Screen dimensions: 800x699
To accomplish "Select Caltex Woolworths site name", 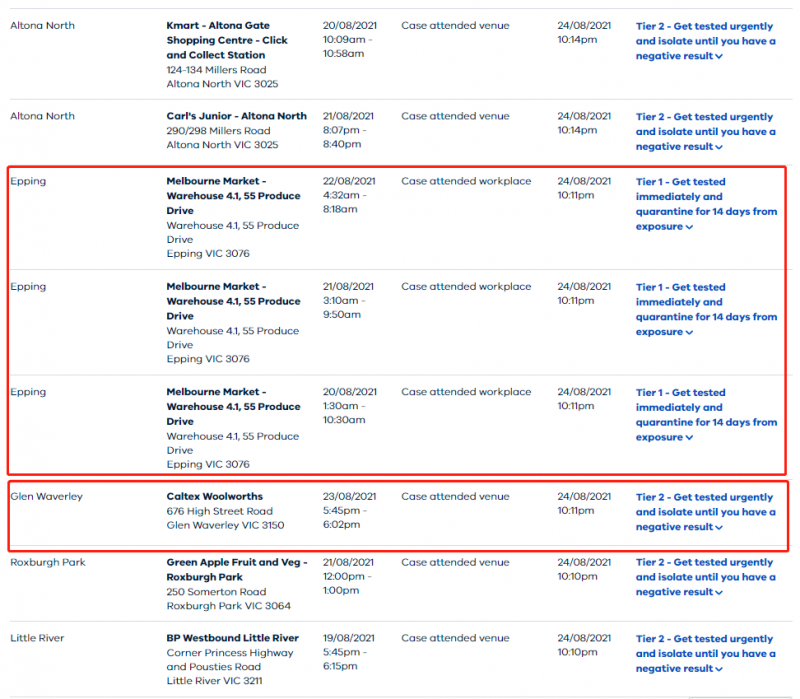I will (x=214, y=496).
